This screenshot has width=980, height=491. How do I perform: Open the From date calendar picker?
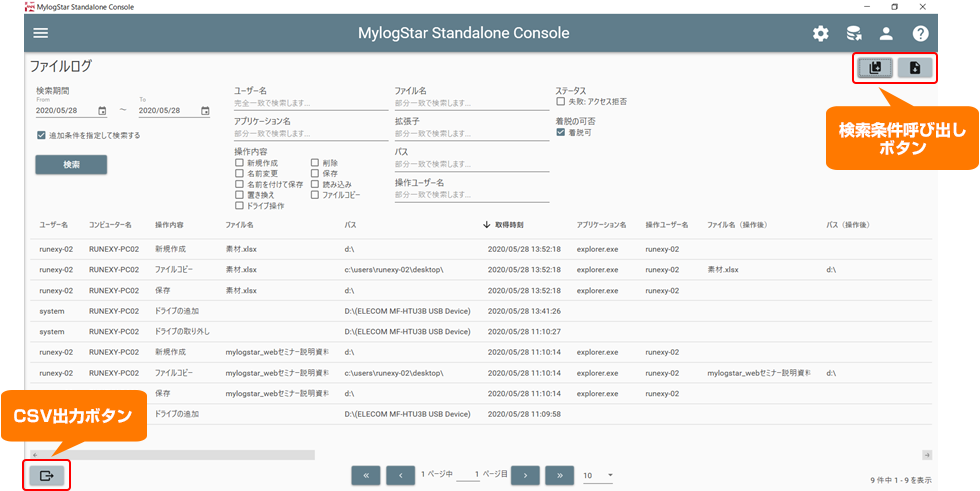point(102,111)
